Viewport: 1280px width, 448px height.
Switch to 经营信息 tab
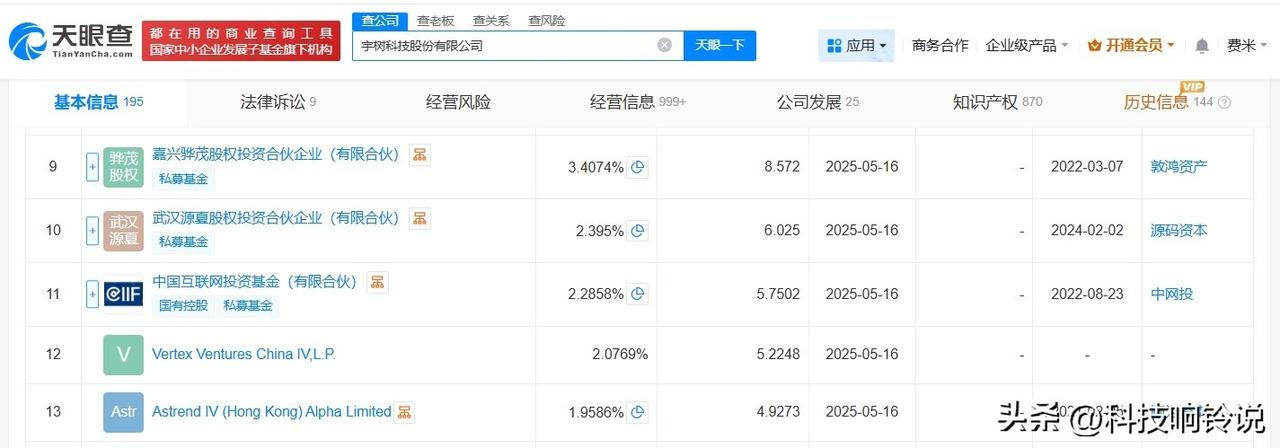(638, 102)
